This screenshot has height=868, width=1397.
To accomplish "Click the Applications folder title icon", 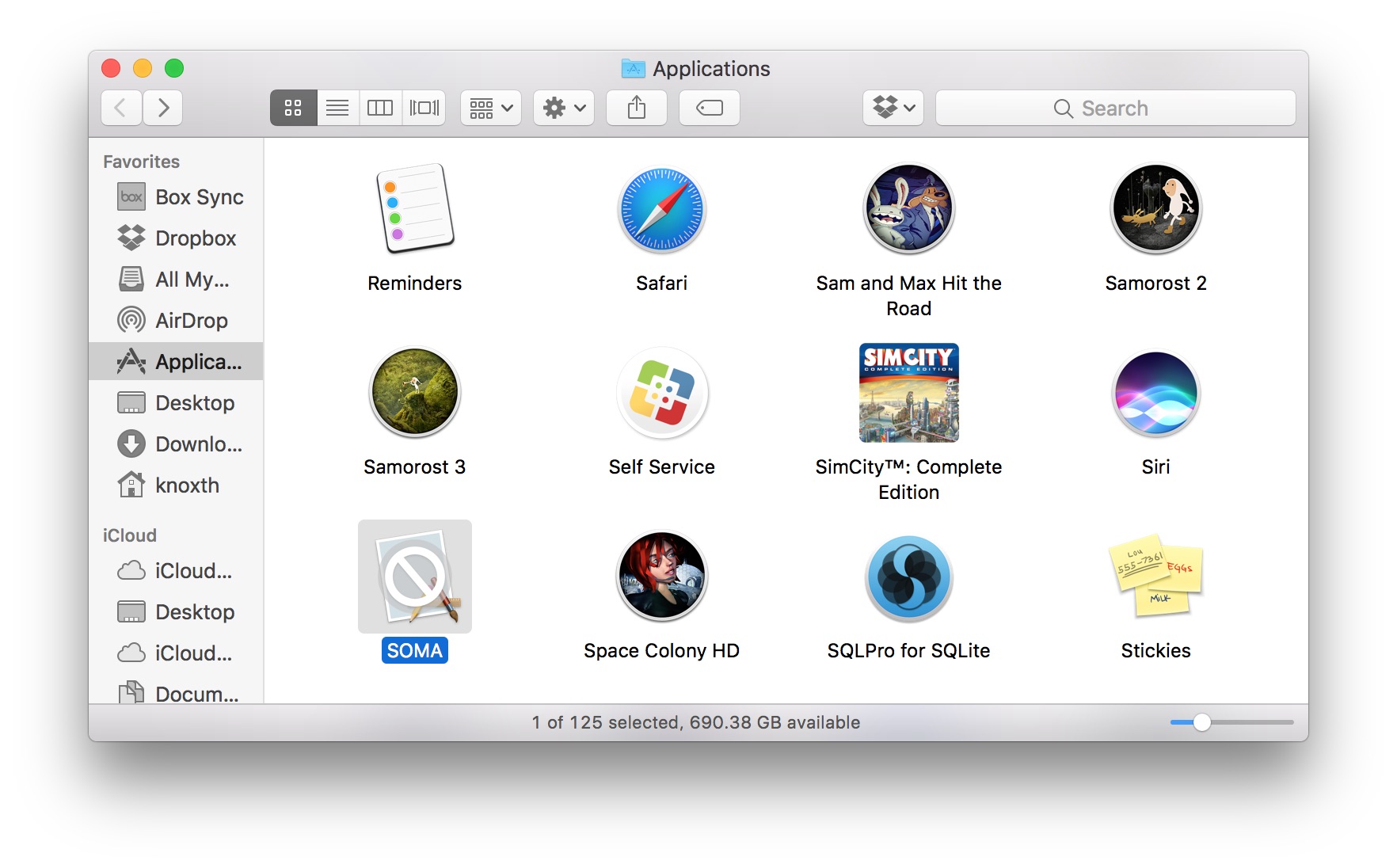I will coord(633,69).
